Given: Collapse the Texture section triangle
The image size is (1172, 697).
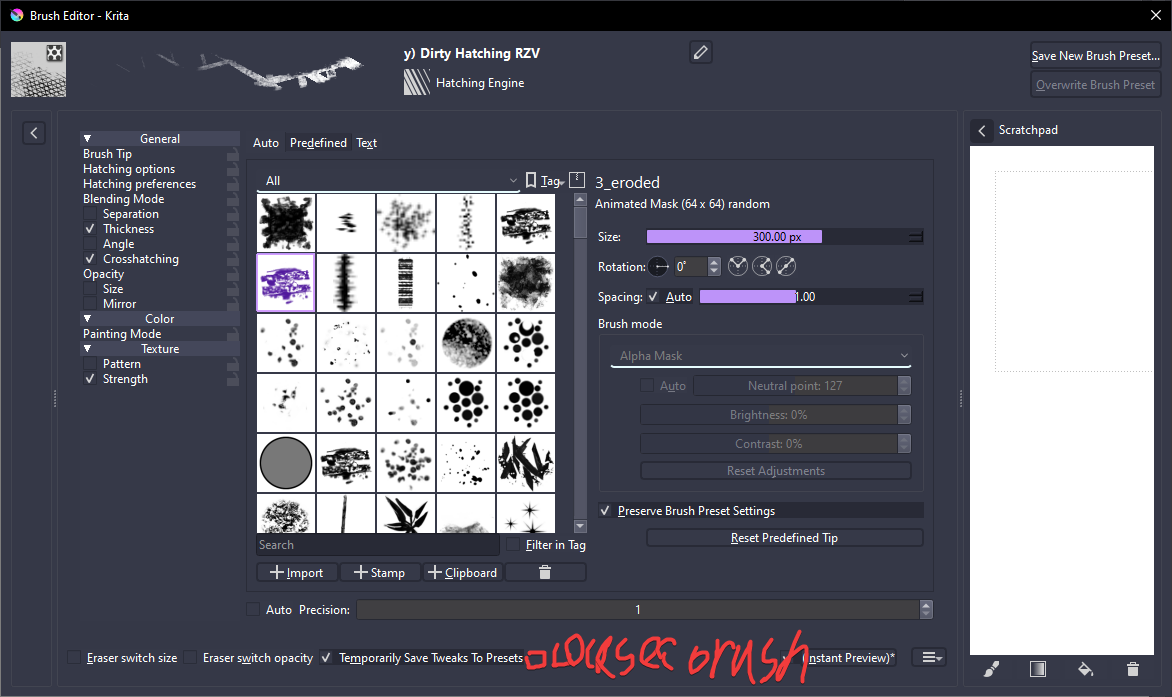Looking at the screenshot, I should [x=87, y=349].
